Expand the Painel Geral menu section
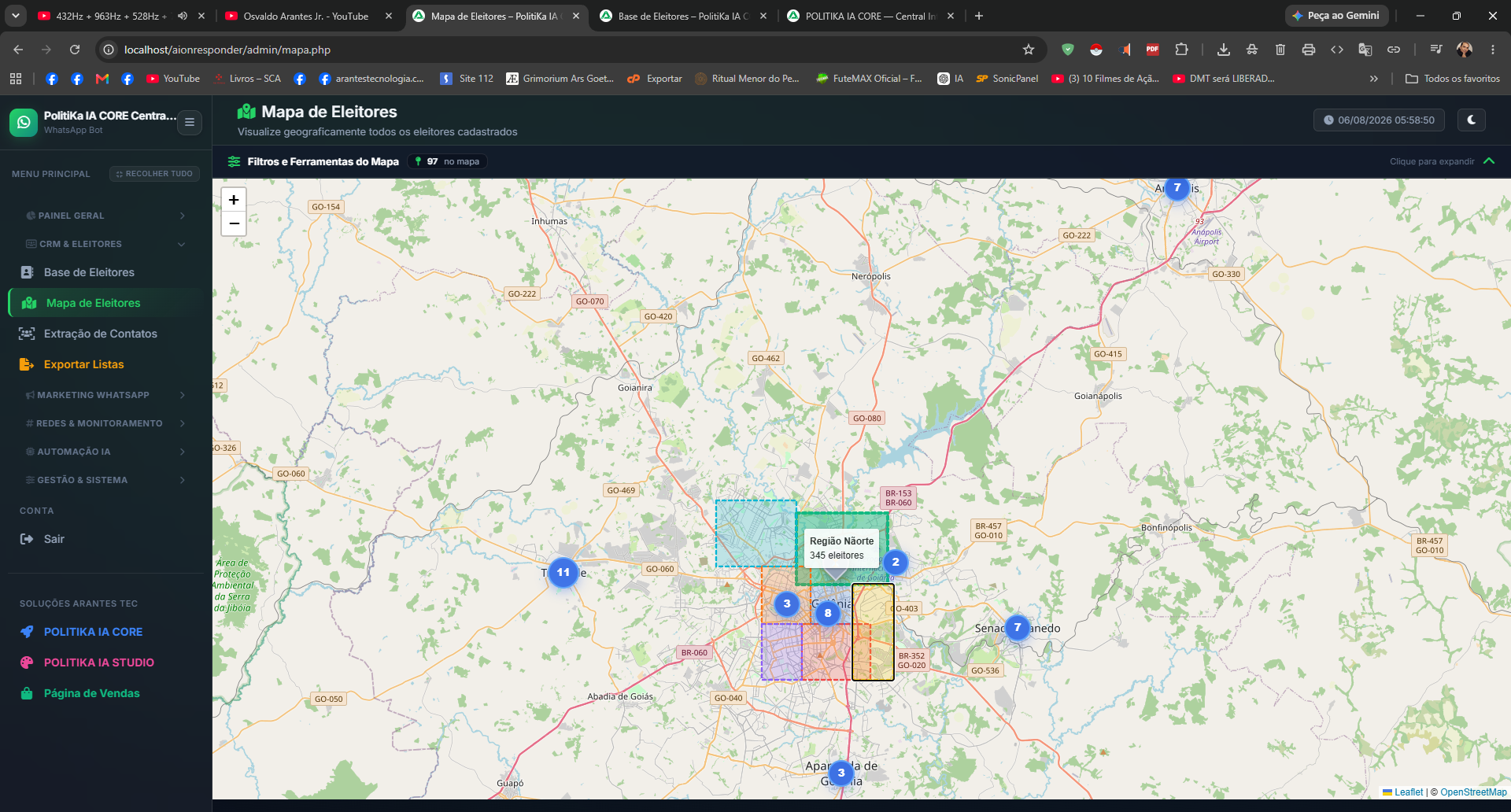The width and height of the screenshot is (1511, 812). click(106, 216)
